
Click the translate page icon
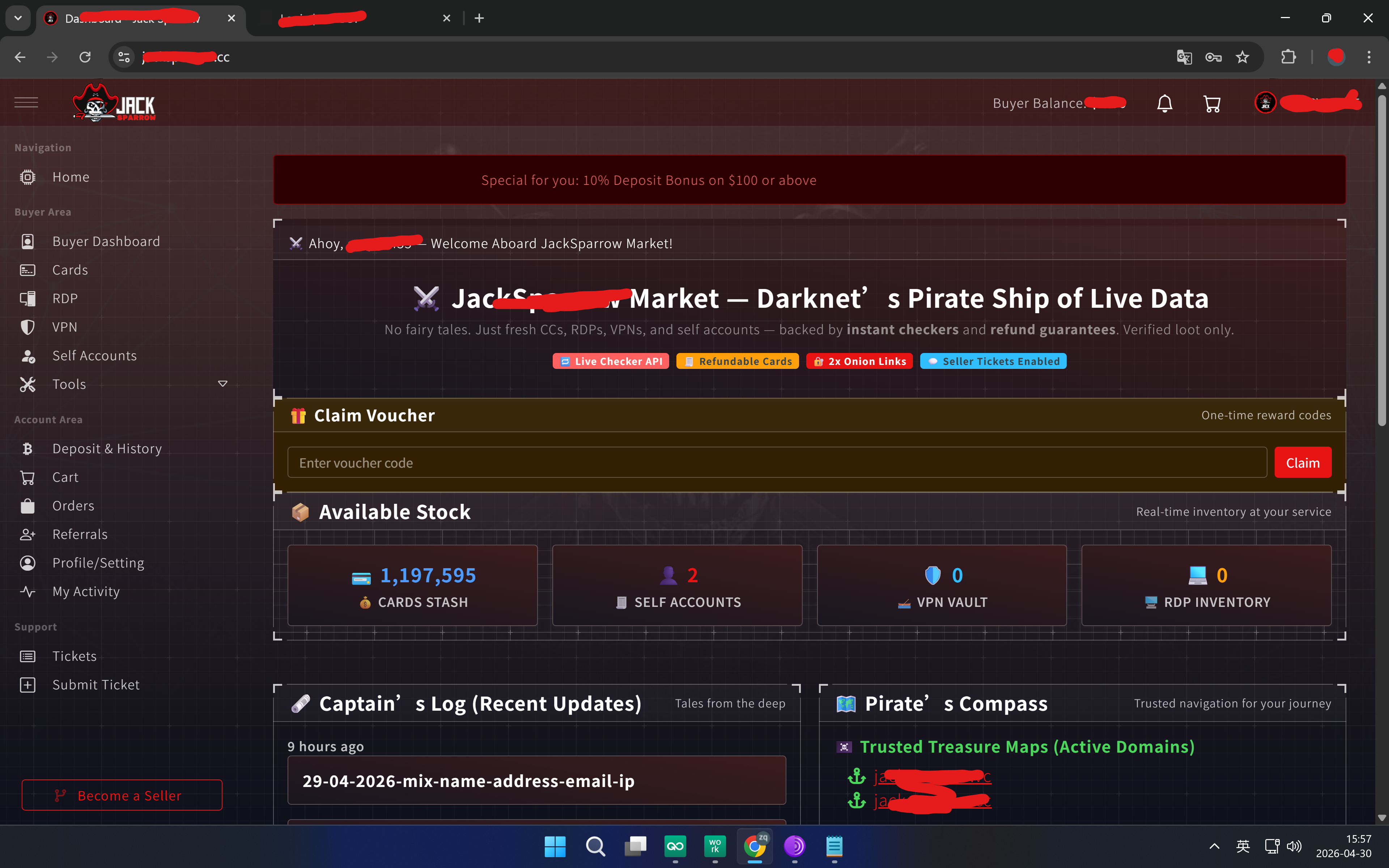(1184, 58)
